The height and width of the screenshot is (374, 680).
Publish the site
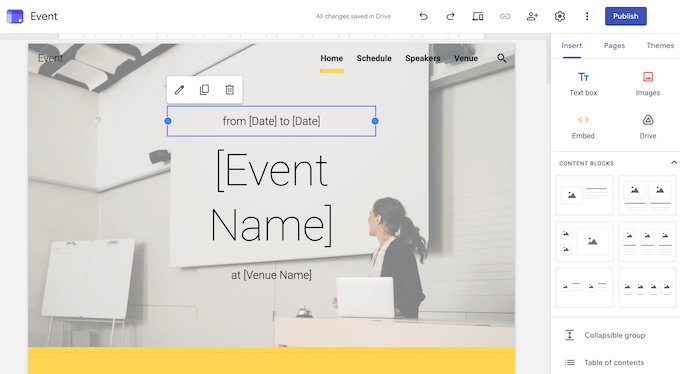(625, 16)
